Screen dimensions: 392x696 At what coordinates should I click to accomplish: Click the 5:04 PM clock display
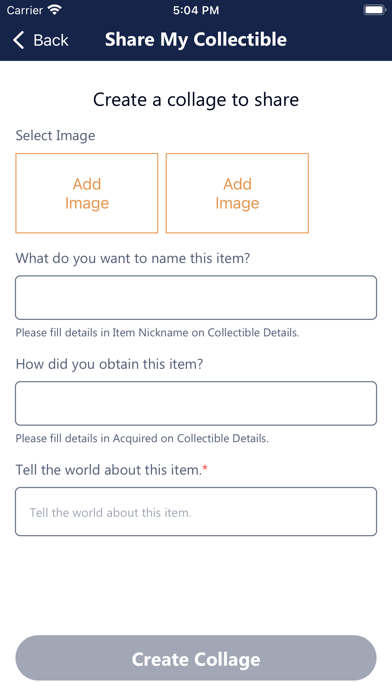(x=196, y=10)
